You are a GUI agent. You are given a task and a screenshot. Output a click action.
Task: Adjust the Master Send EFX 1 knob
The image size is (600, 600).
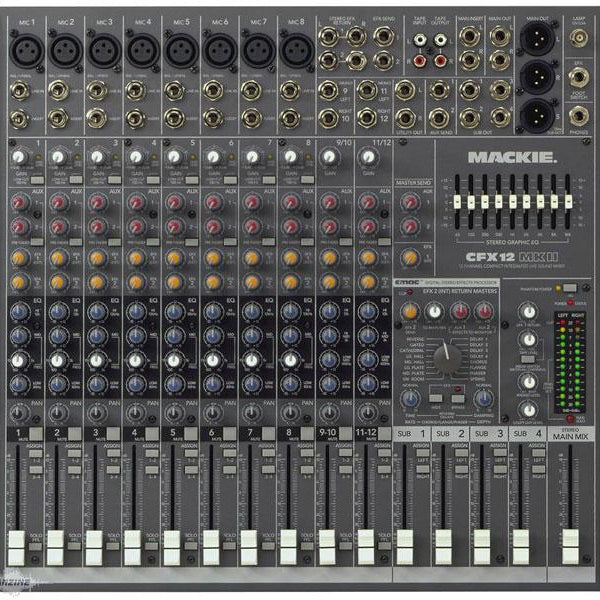(410, 258)
